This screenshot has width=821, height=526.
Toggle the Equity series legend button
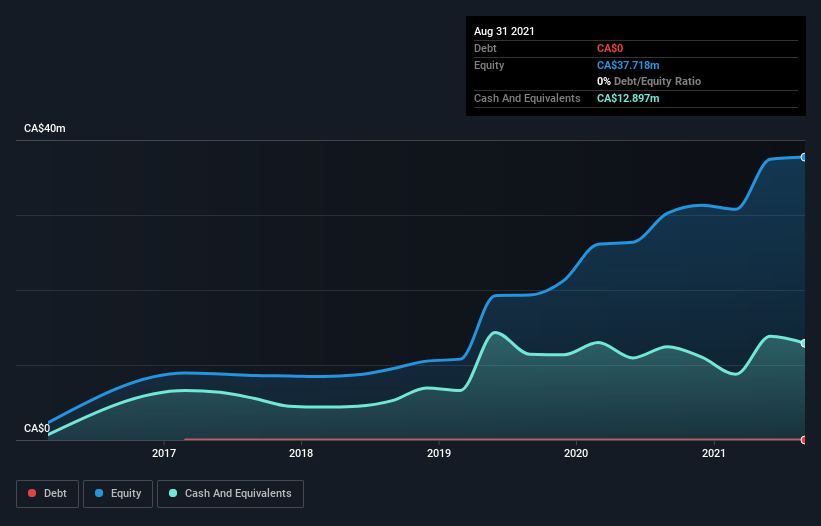118,494
